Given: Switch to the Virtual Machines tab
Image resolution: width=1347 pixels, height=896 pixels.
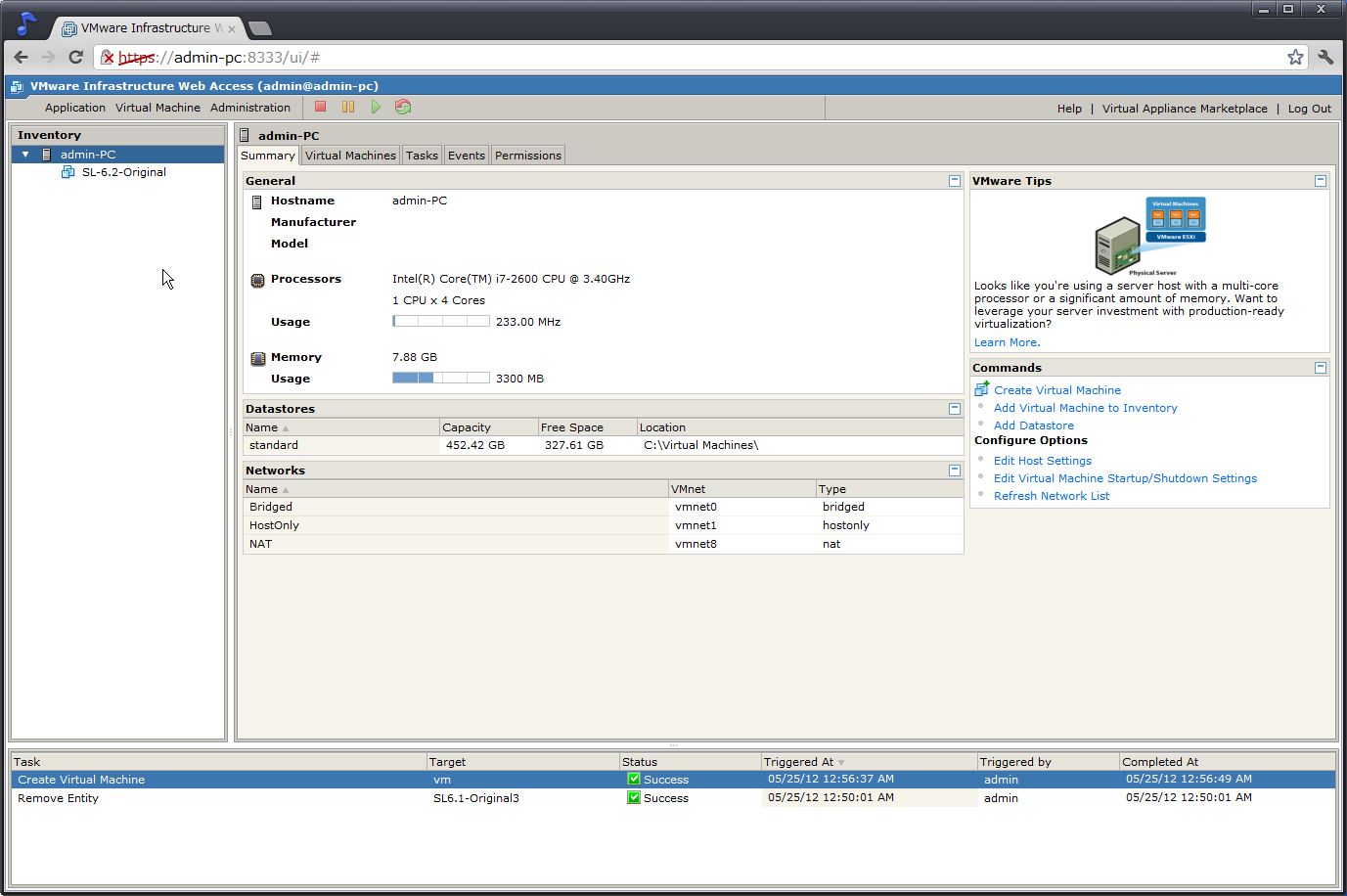Looking at the screenshot, I should [350, 156].
